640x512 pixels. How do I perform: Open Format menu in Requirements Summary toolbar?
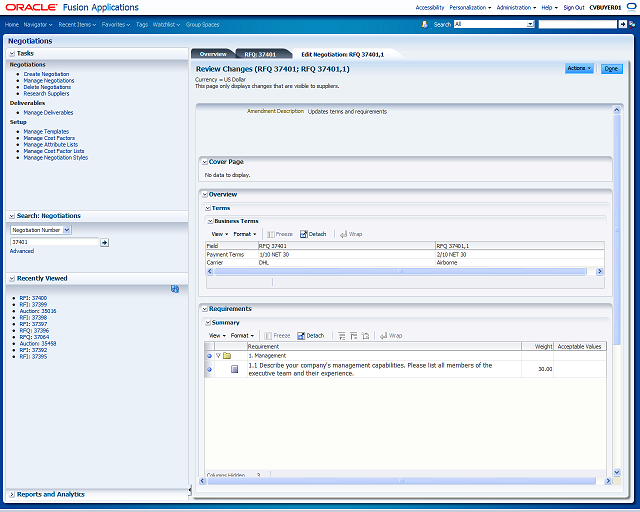[x=242, y=336]
